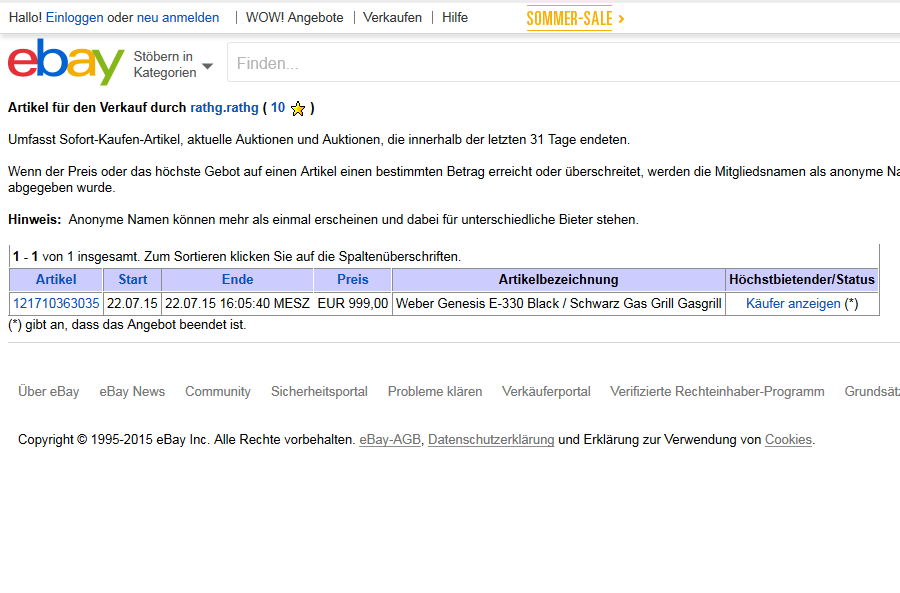Screen dimensions: 900x593
Task: Click the Höchstbietender/Status column header
Action: click(x=802, y=280)
